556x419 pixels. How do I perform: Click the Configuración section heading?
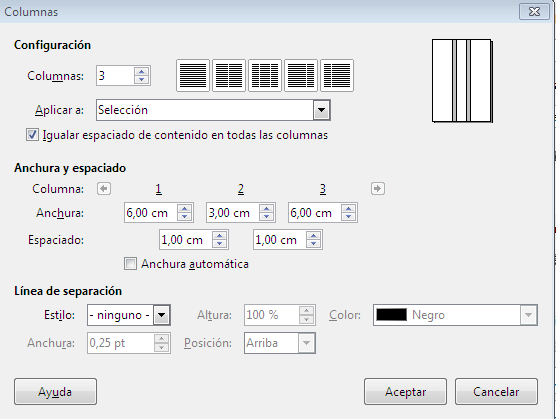[x=52, y=45]
